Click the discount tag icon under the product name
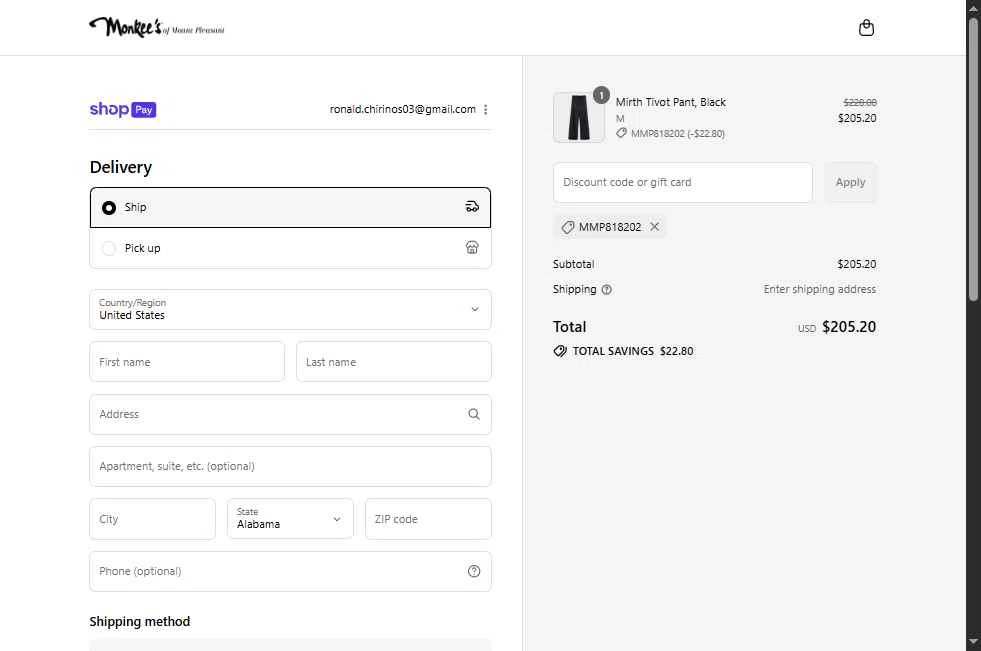 click(621, 133)
